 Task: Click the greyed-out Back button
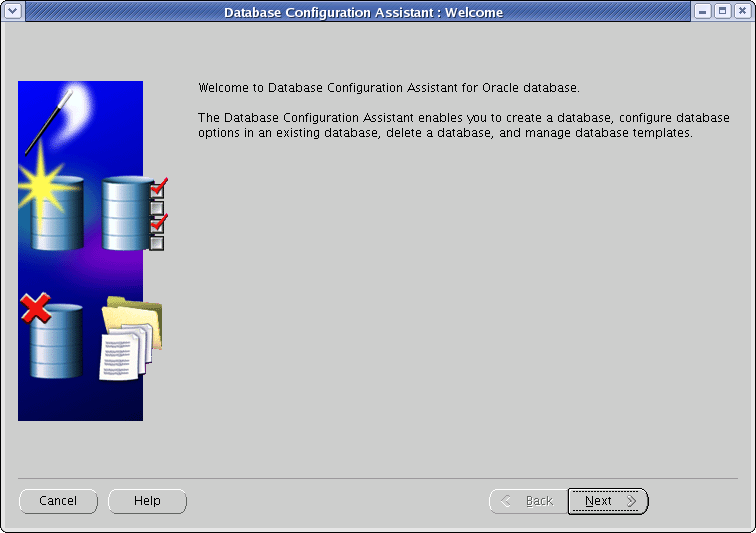coord(528,501)
